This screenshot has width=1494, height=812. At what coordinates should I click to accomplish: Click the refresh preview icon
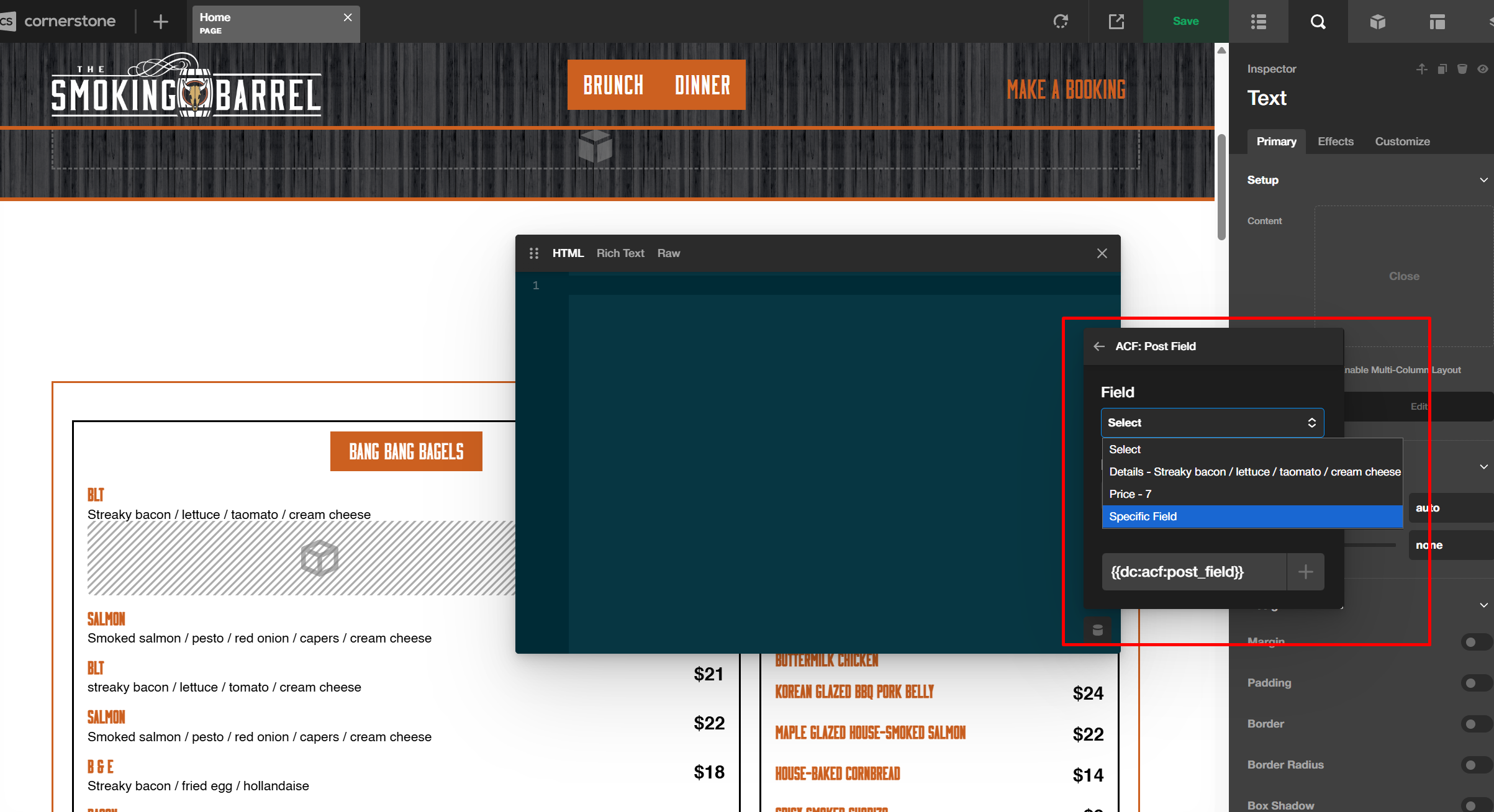click(1061, 22)
